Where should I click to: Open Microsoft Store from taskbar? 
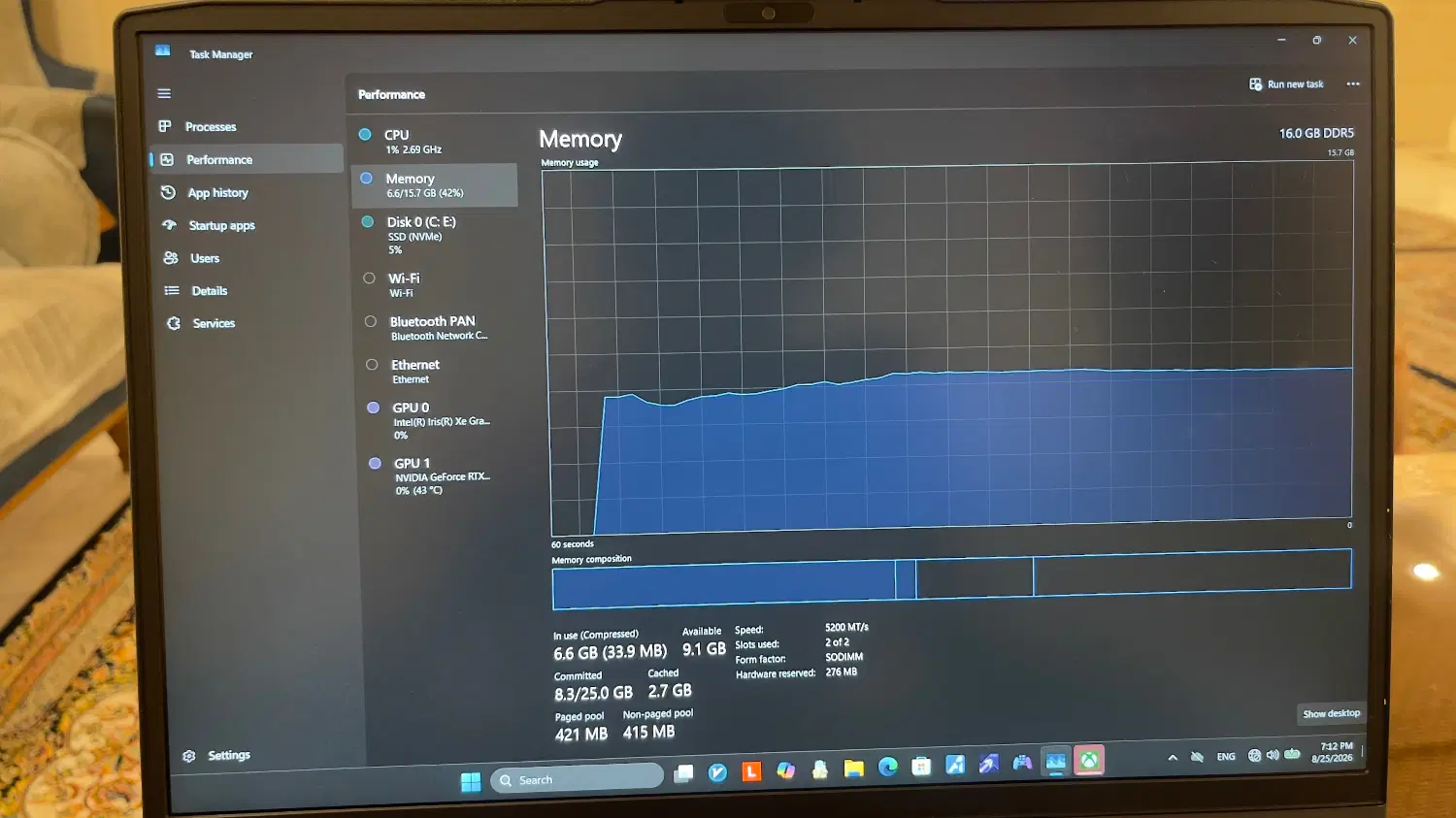click(x=921, y=767)
